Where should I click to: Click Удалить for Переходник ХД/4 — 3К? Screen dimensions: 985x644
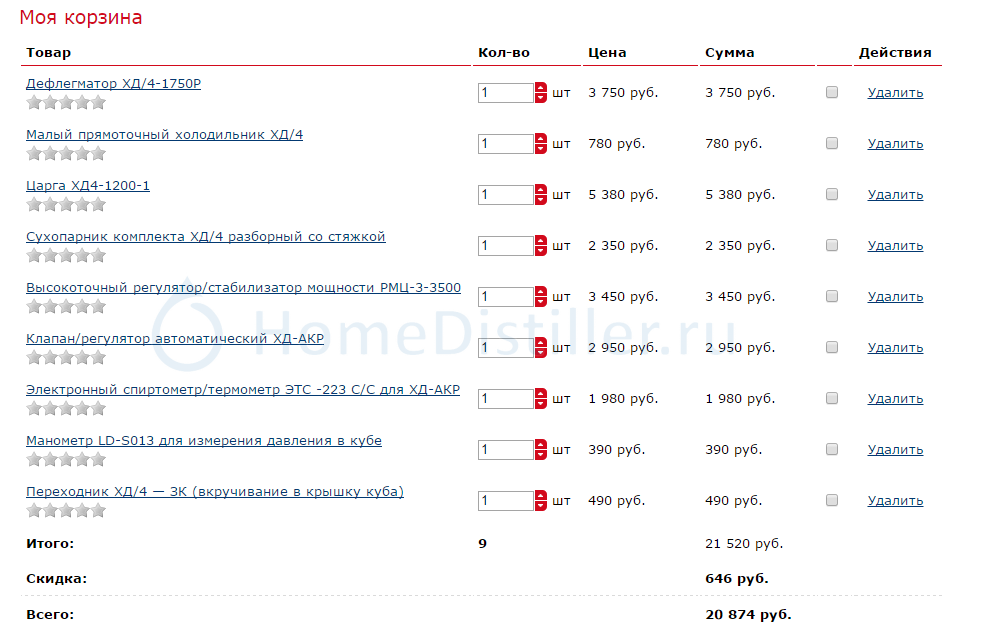coord(895,501)
